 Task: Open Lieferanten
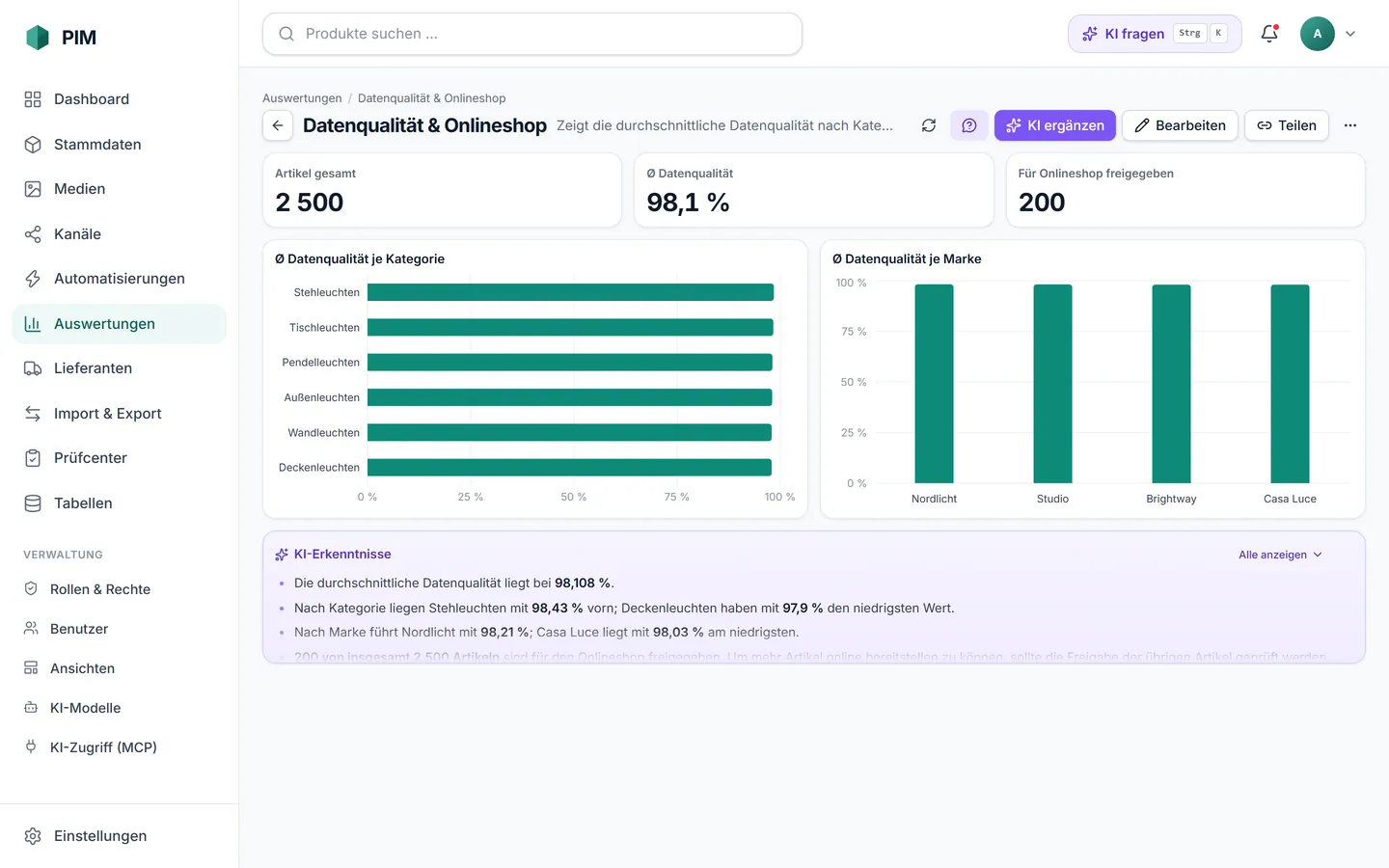119,368
